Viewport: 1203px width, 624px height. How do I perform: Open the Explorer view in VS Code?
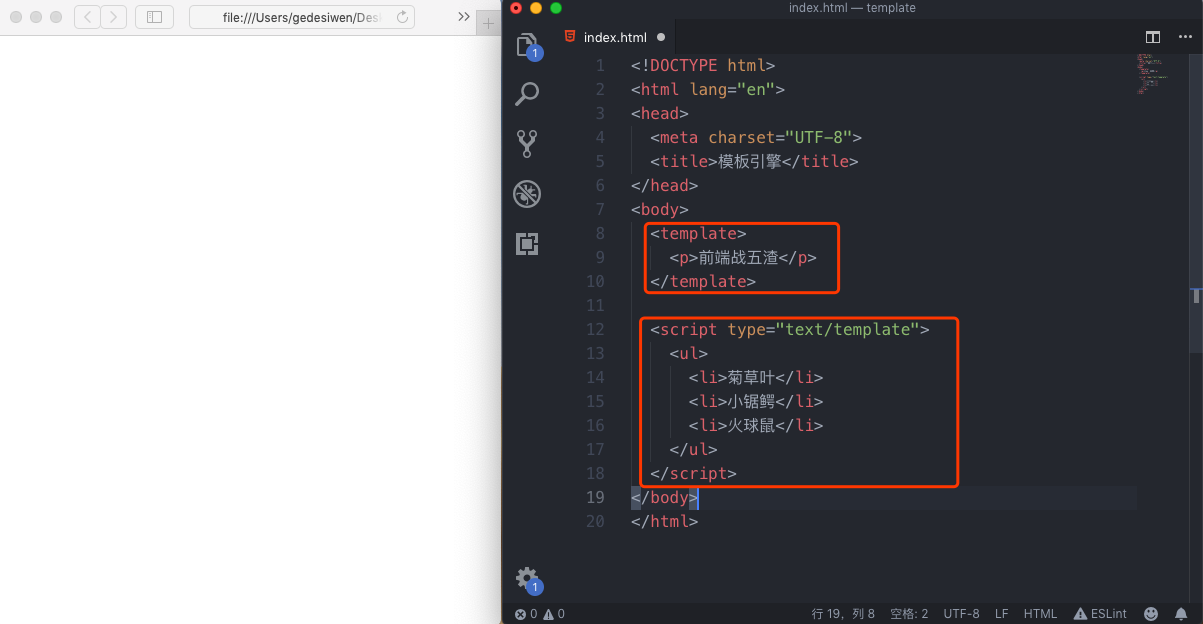[527, 46]
